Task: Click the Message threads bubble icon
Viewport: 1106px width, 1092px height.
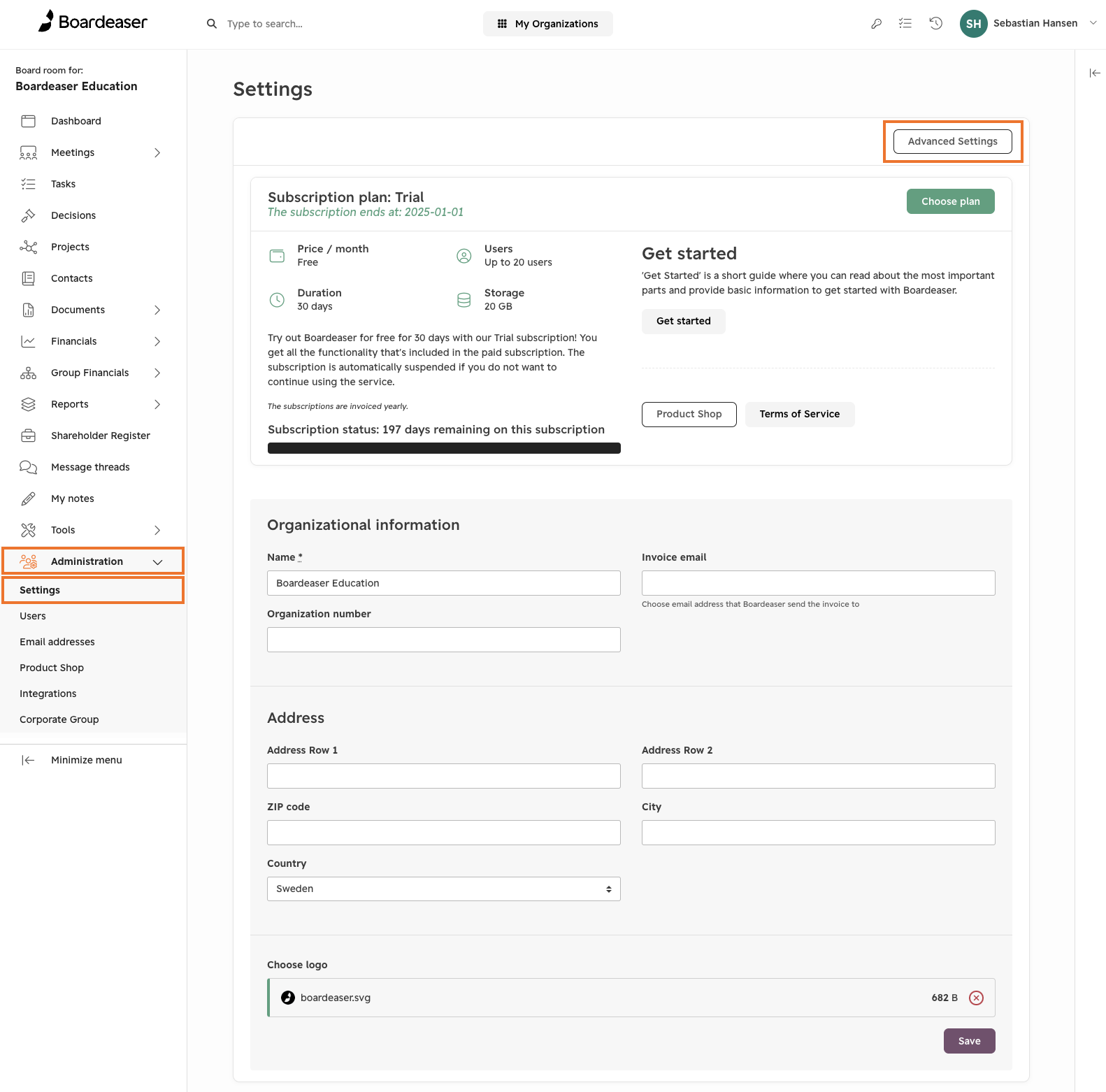Action: click(x=29, y=467)
